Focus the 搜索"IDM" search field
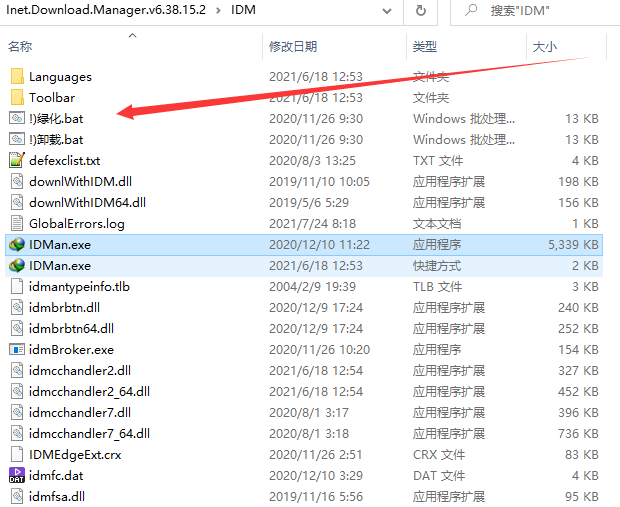620x507 pixels. pyautogui.click(x=535, y=11)
